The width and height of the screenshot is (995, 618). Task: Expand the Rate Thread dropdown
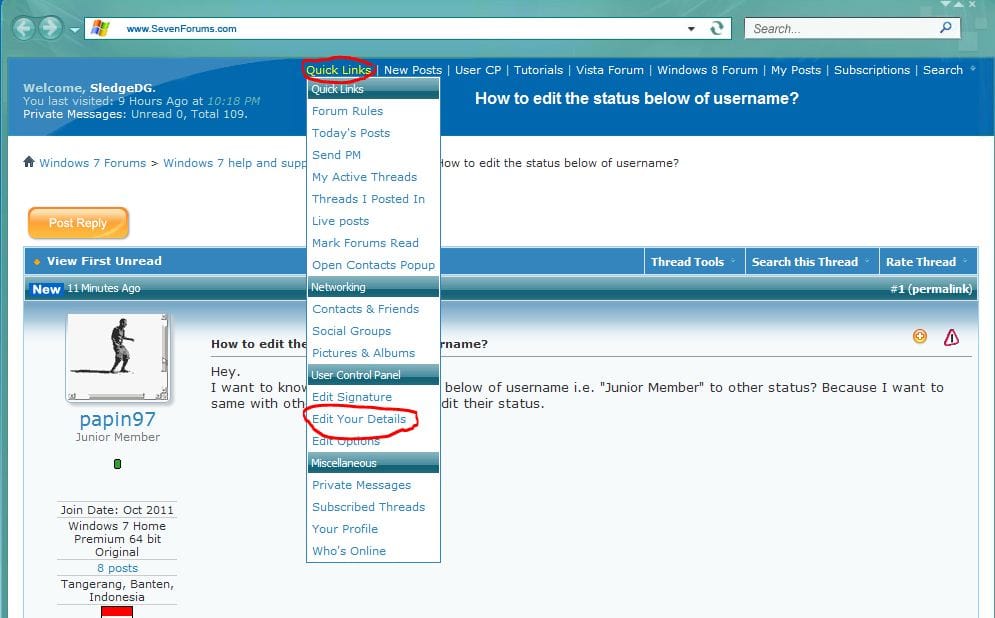click(x=926, y=261)
